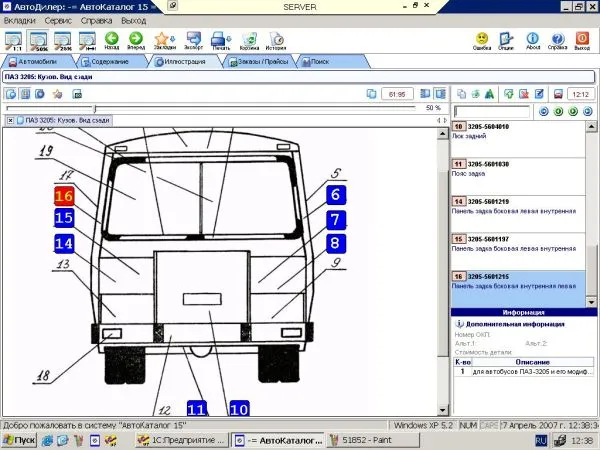The width and height of the screenshot is (600, 450).
Task: Select highlighted part row 16 3205-5601215
Action: point(518,289)
